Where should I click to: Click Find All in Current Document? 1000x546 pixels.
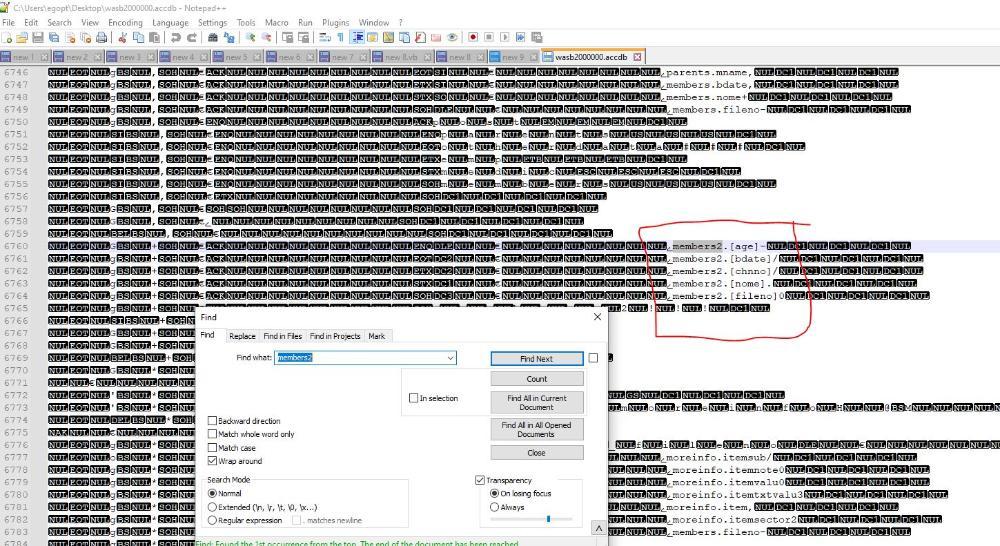tap(536, 402)
